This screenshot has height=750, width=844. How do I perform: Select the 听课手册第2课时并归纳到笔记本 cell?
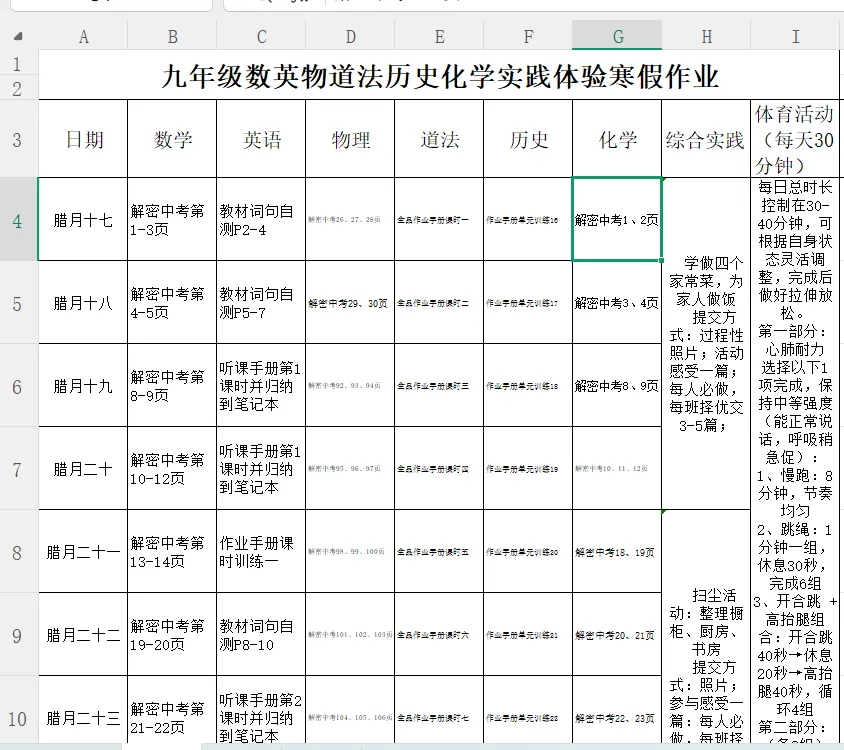261,716
